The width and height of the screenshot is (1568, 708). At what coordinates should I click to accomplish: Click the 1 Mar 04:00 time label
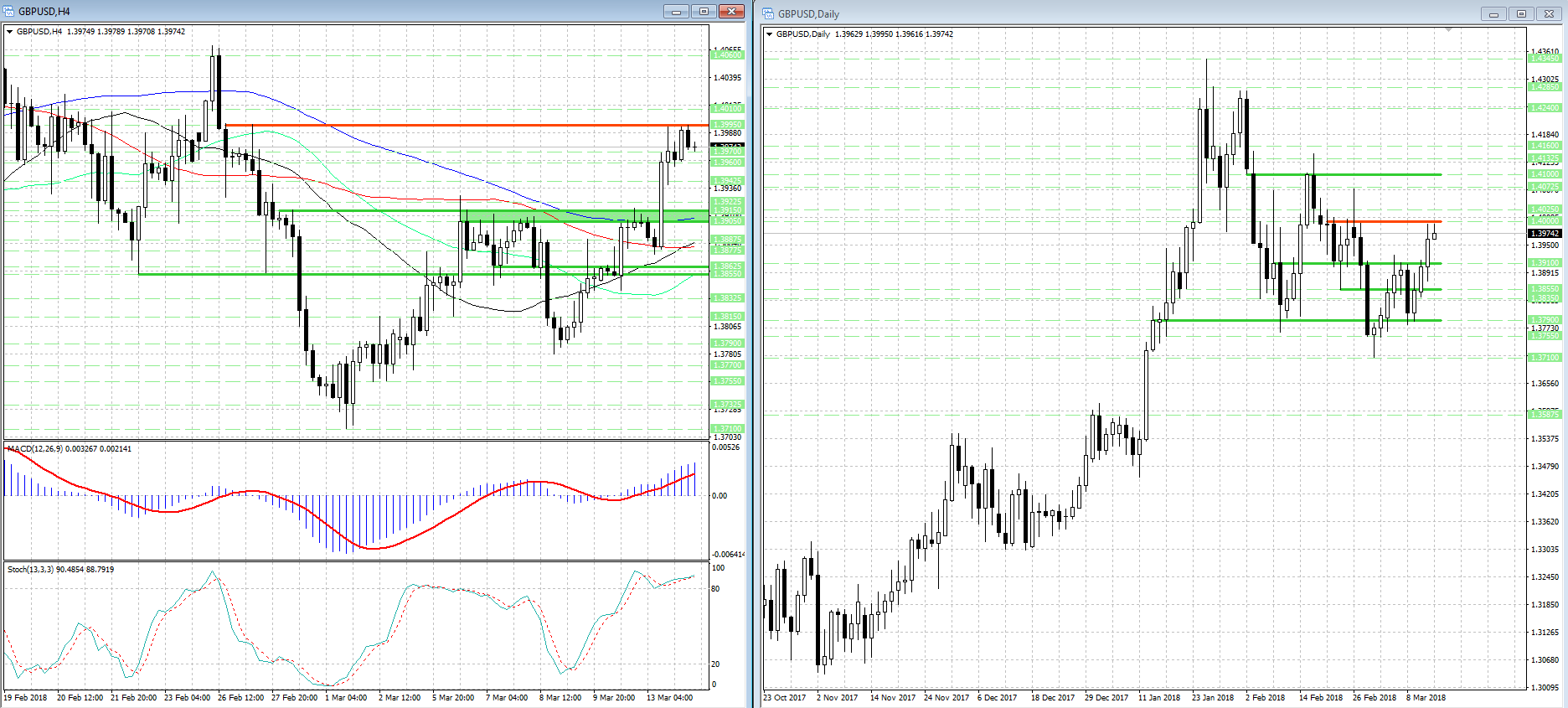pos(346,697)
